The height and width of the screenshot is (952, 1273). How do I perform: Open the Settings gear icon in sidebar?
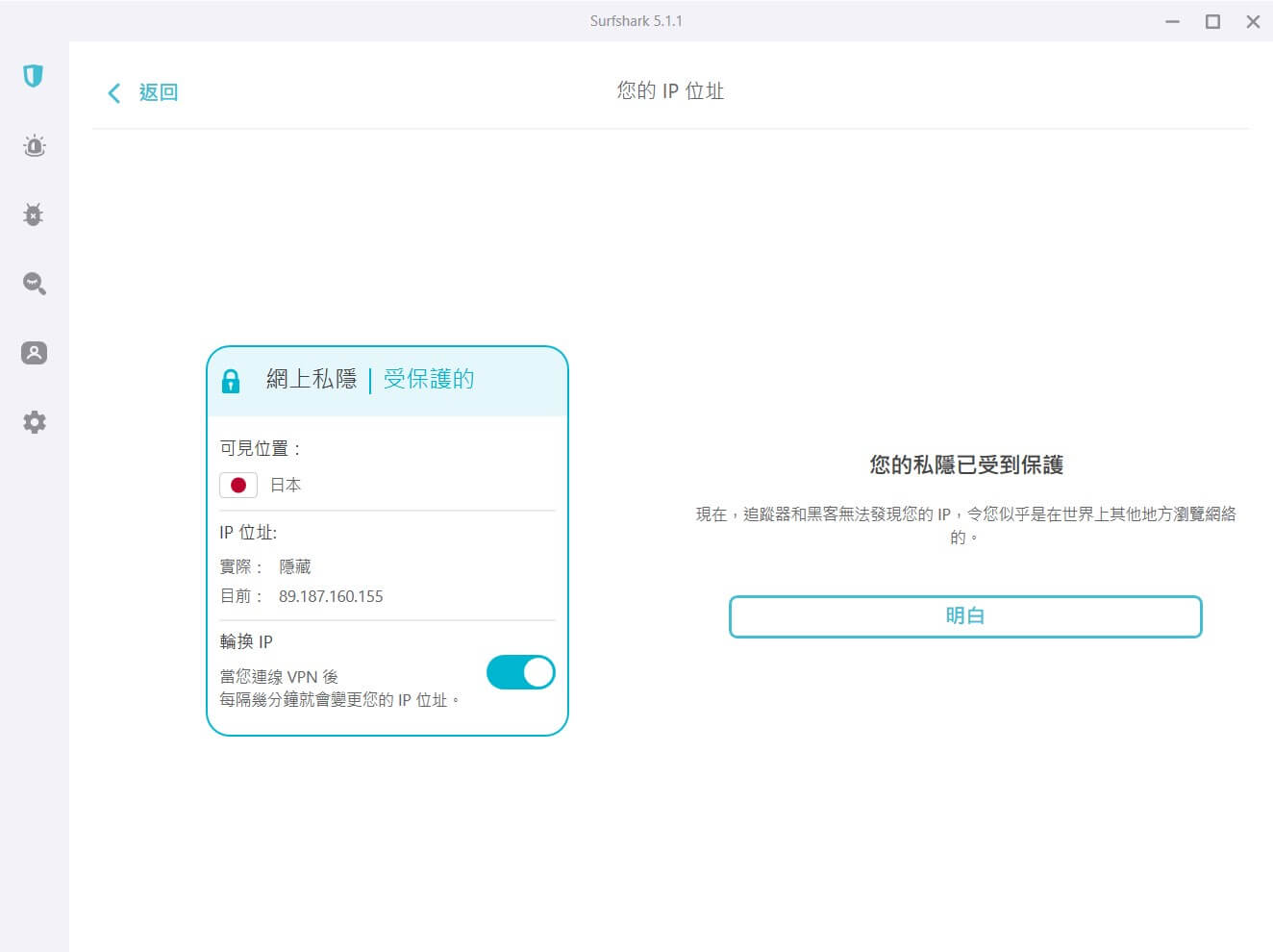(x=34, y=422)
